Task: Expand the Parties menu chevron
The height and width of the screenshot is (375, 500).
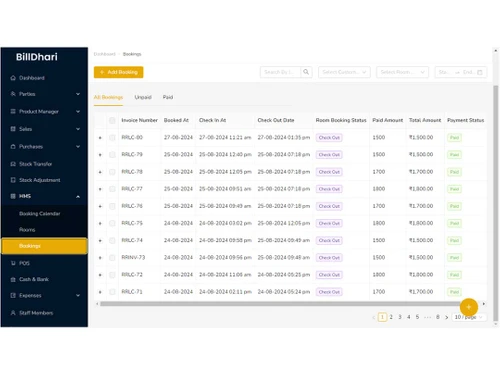Action: click(78, 94)
